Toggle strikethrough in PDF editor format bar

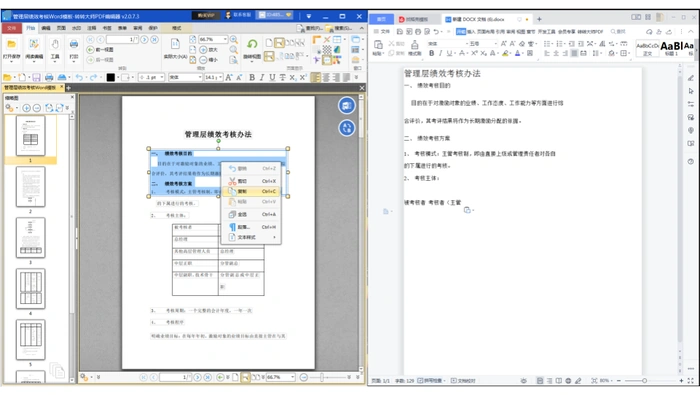[282, 78]
